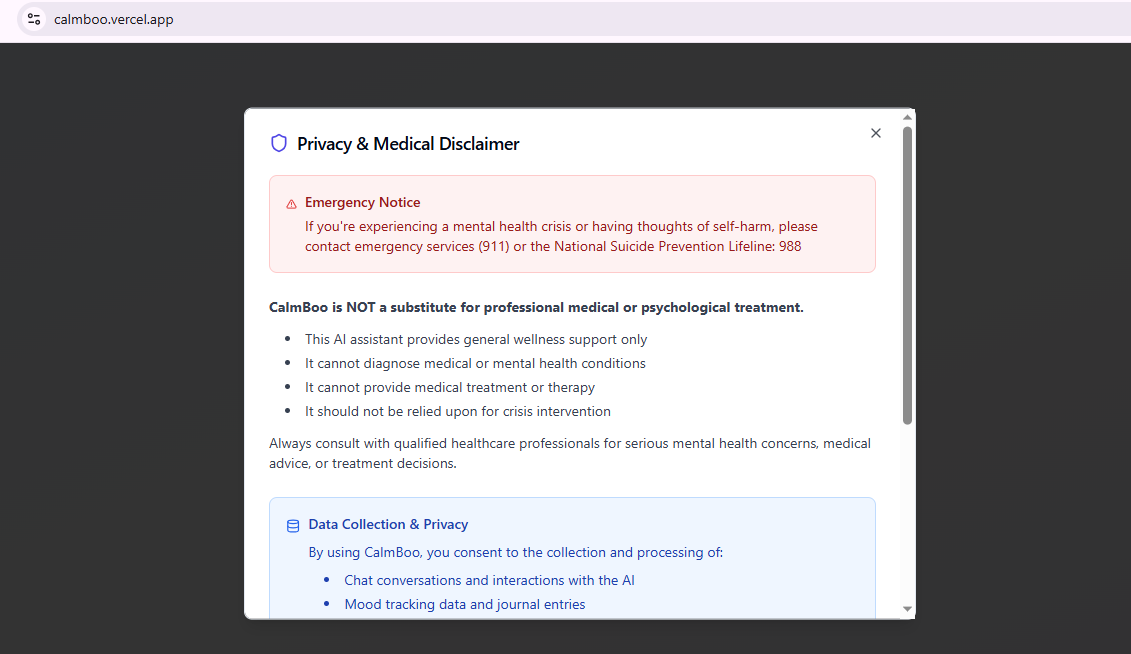Image resolution: width=1131 pixels, height=654 pixels.
Task: Click the Privacy & Medical Disclaimer title
Action: (408, 144)
